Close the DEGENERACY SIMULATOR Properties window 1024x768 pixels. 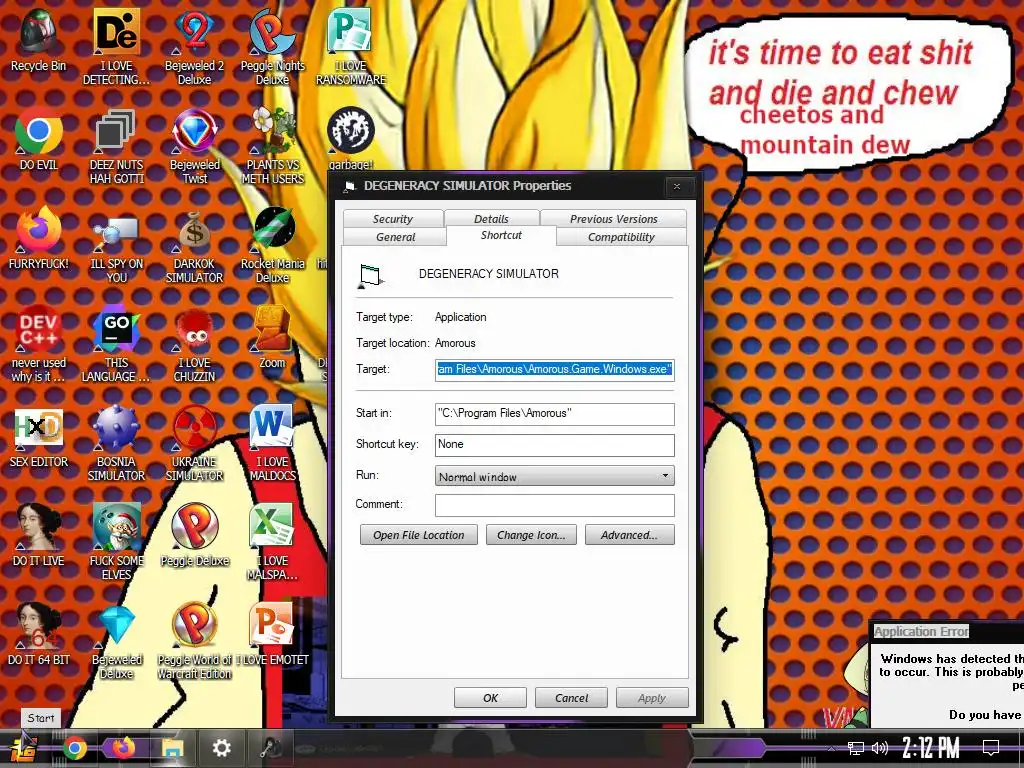[x=677, y=187]
